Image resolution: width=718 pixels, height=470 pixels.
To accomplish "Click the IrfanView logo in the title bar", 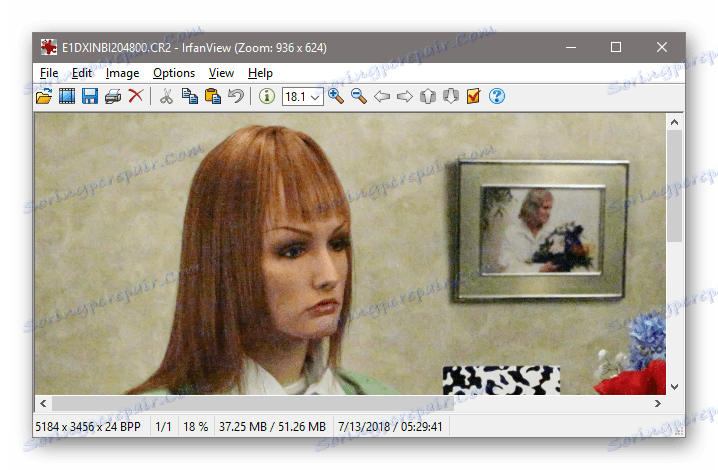I will tap(49, 47).
